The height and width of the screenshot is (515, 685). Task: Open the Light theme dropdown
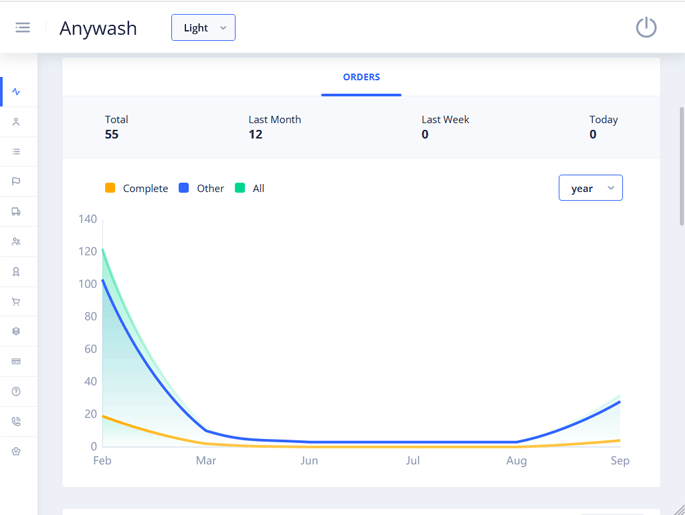click(203, 28)
